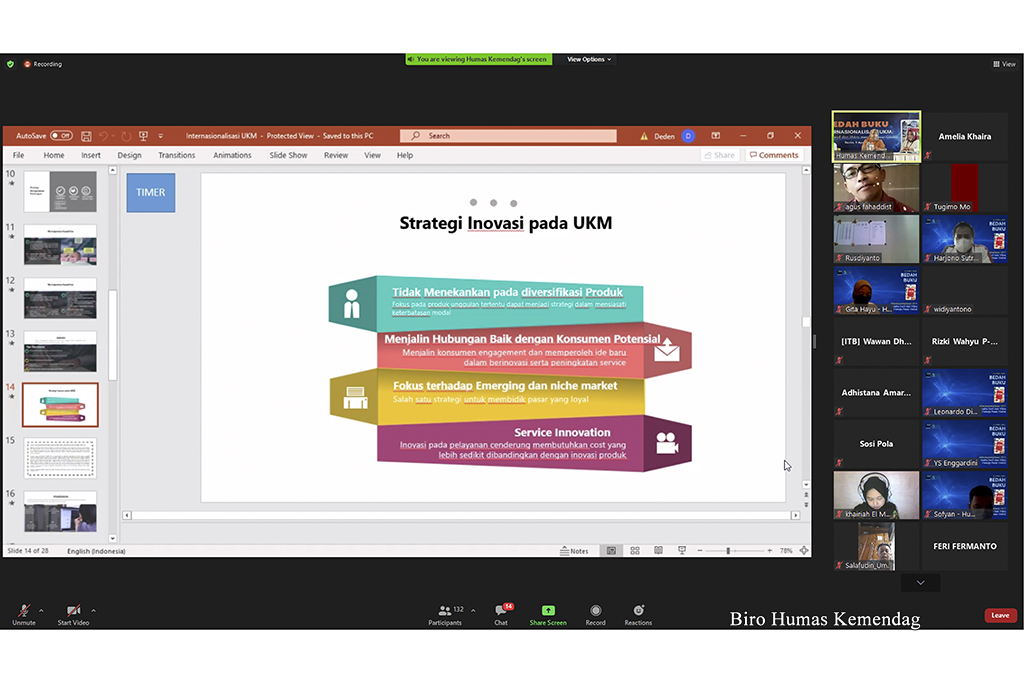Select agus fahaddist video tile

pyautogui.click(x=876, y=188)
